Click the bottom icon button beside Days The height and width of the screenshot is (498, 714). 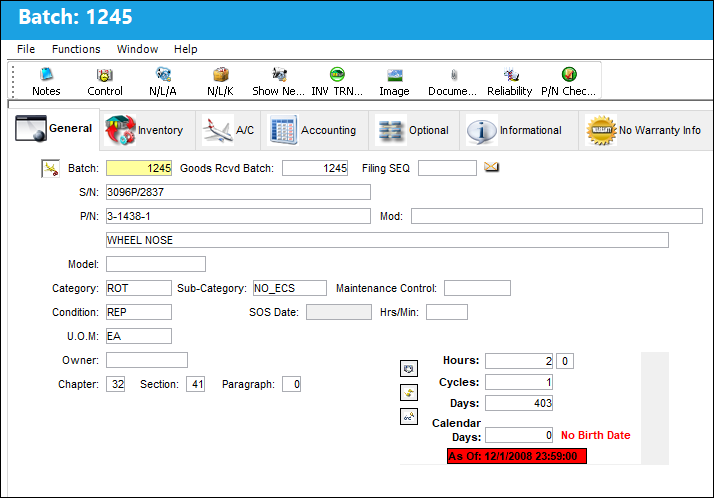(409, 416)
